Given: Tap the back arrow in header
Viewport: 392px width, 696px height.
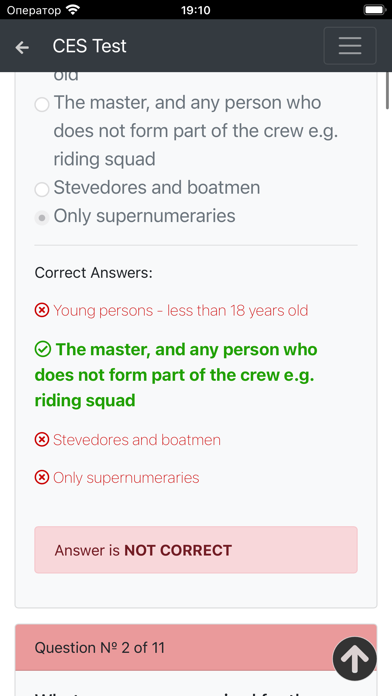Looking at the screenshot, I should click(22, 47).
